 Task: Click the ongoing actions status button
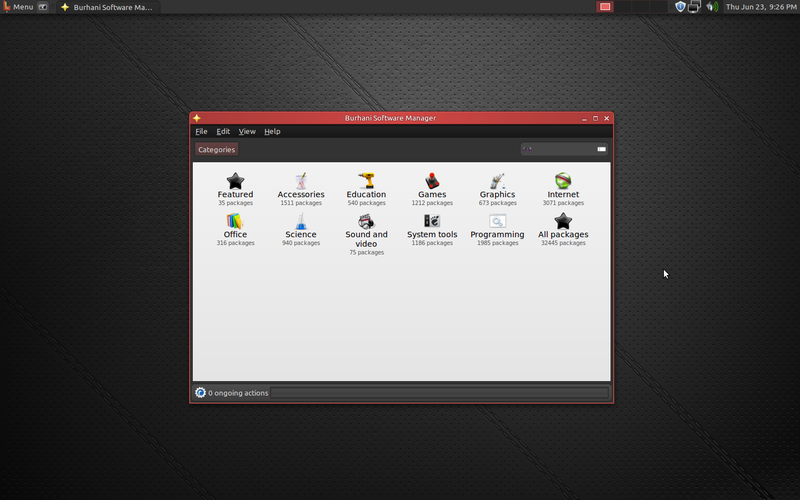[232, 393]
